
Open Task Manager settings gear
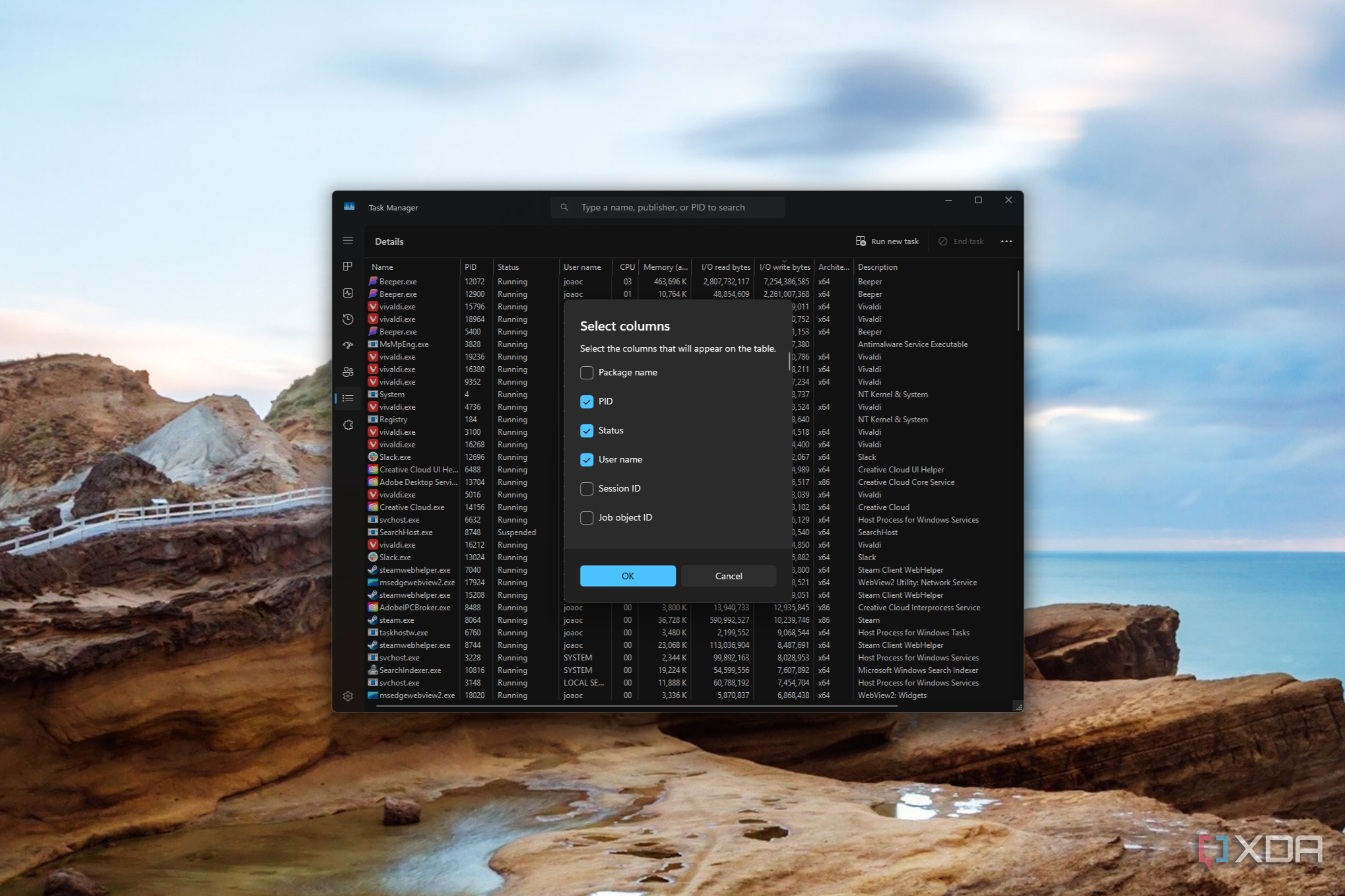point(348,696)
